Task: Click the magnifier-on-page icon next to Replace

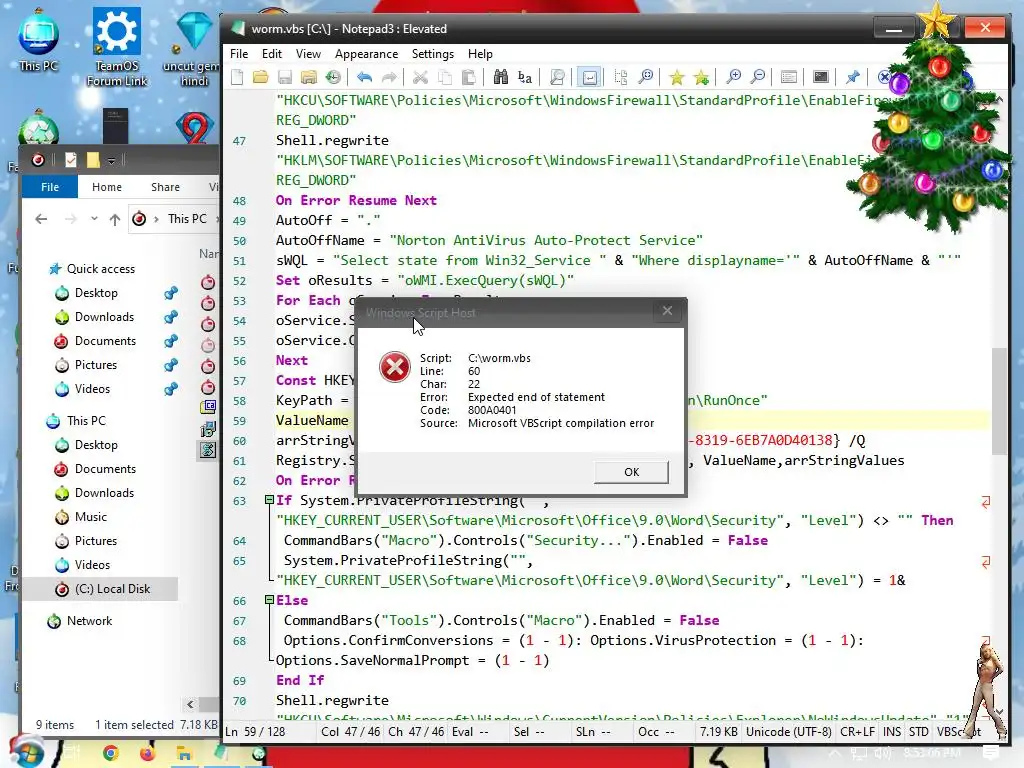Action: (x=557, y=78)
